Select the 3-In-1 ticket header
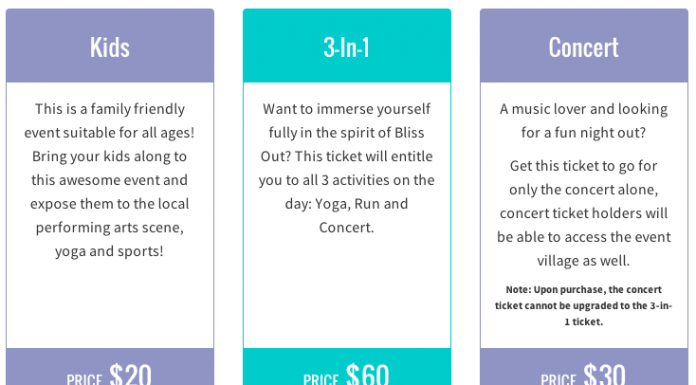This screenshot has width=696, height=385. pos(347,45)
